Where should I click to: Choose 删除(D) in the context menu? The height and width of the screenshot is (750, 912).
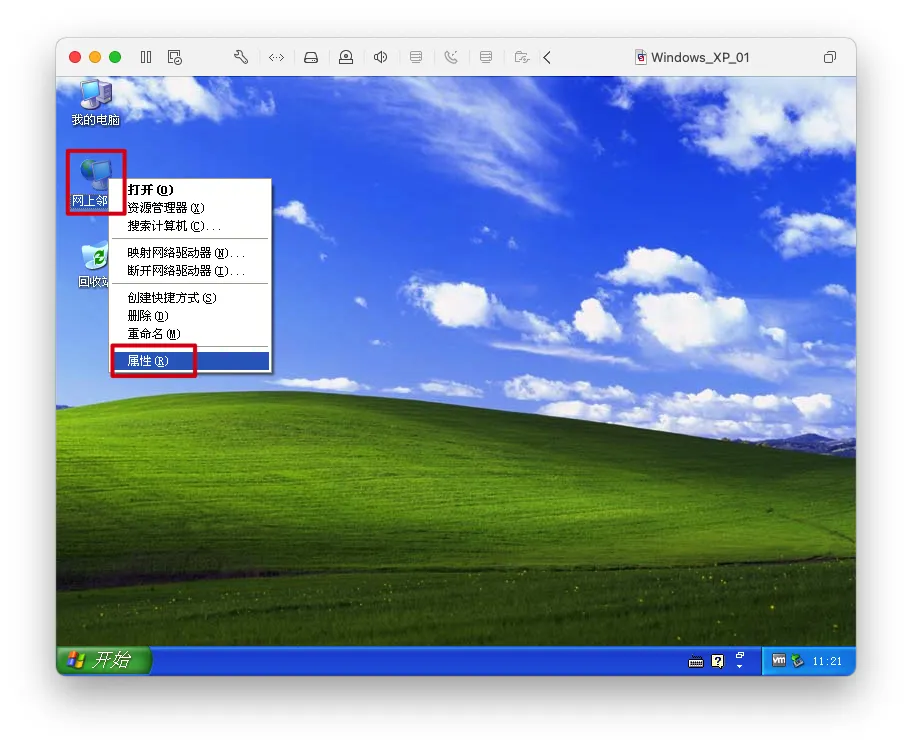[x=190, y=316]
